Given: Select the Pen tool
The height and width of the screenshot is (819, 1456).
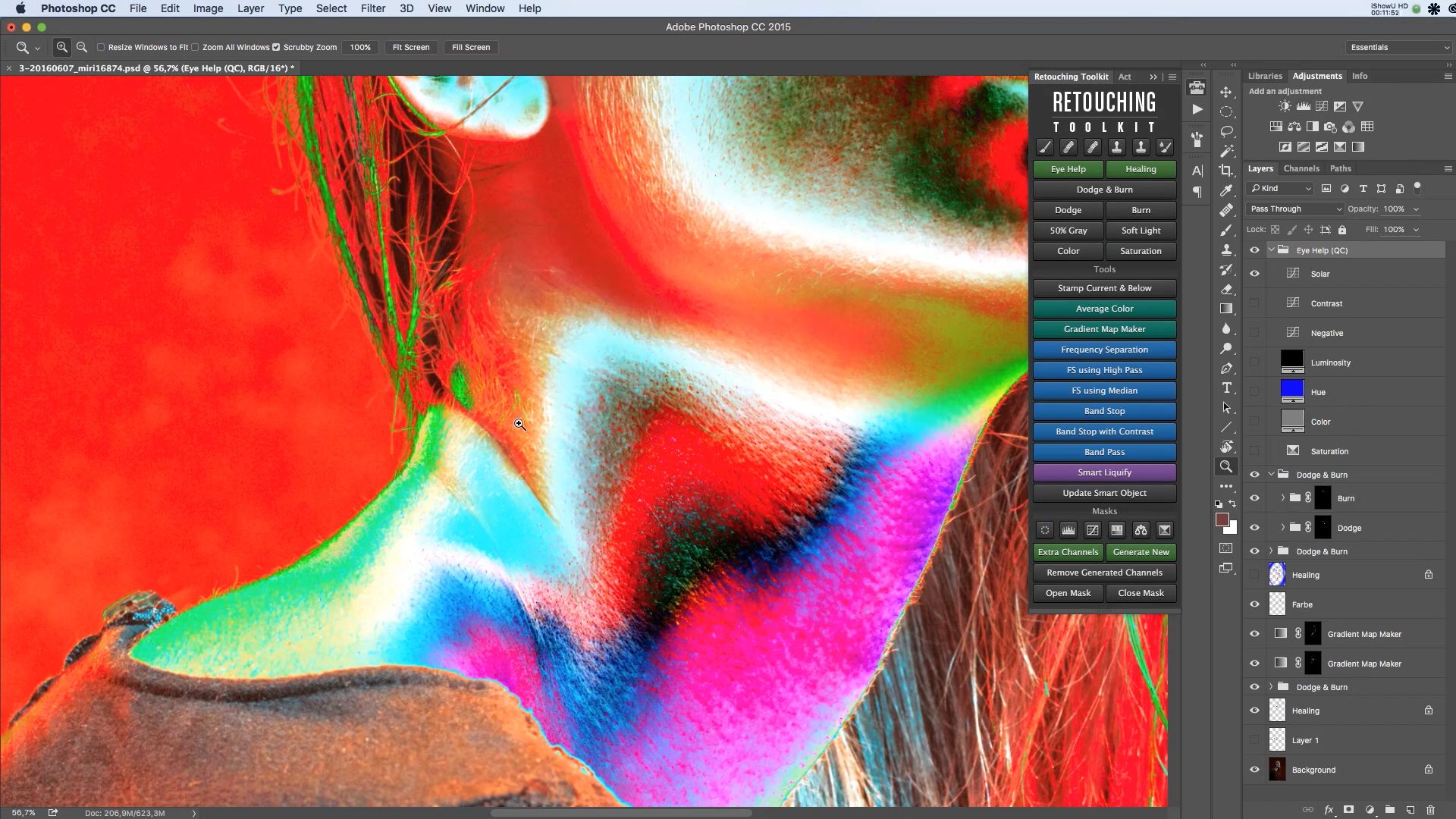Looking at the screenshot, I should pyautogui.click(x=1226, y=368).
